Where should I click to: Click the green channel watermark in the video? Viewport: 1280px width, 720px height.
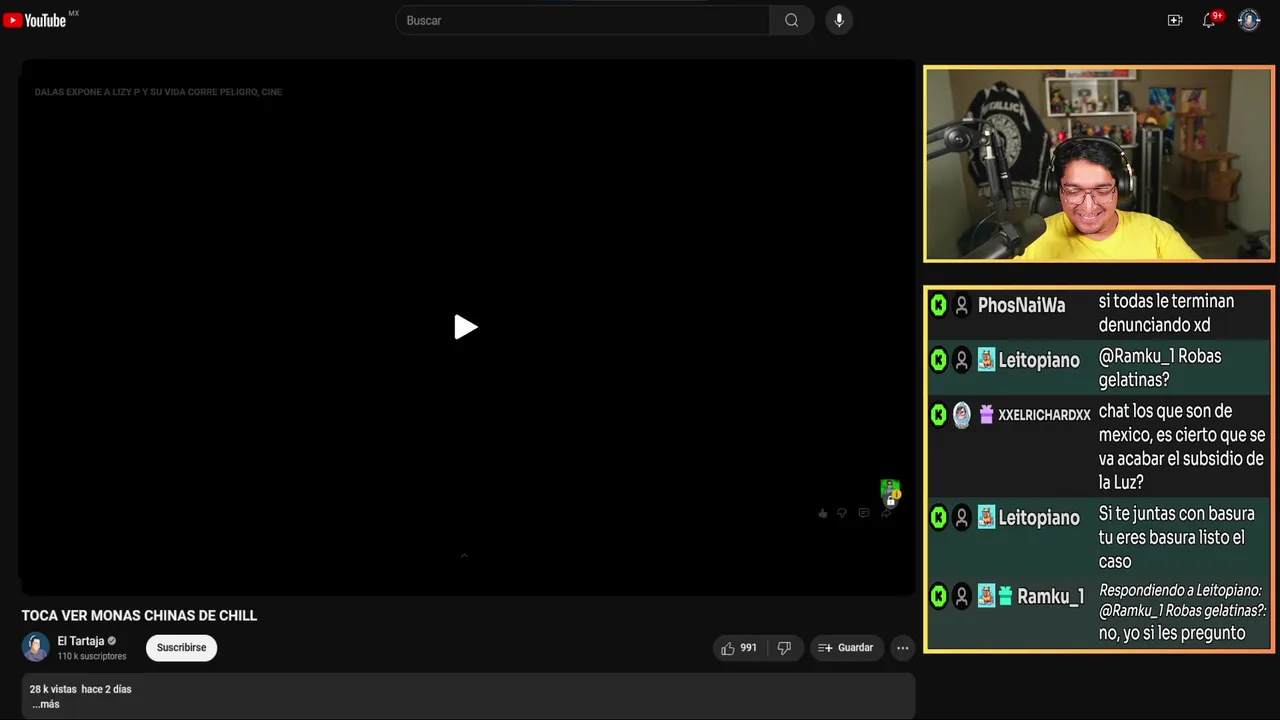click(890, 491)
